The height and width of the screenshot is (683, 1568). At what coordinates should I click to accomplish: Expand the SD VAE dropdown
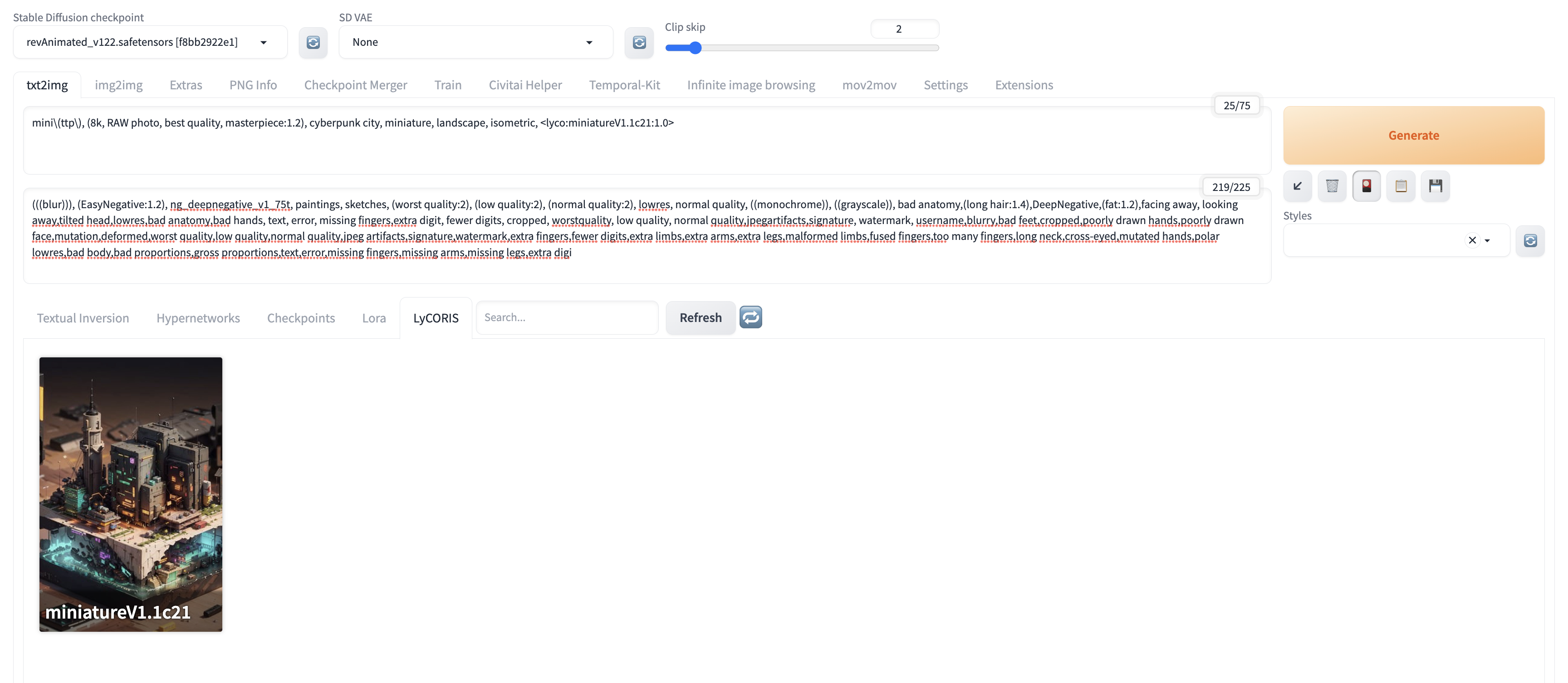[588, 43]
